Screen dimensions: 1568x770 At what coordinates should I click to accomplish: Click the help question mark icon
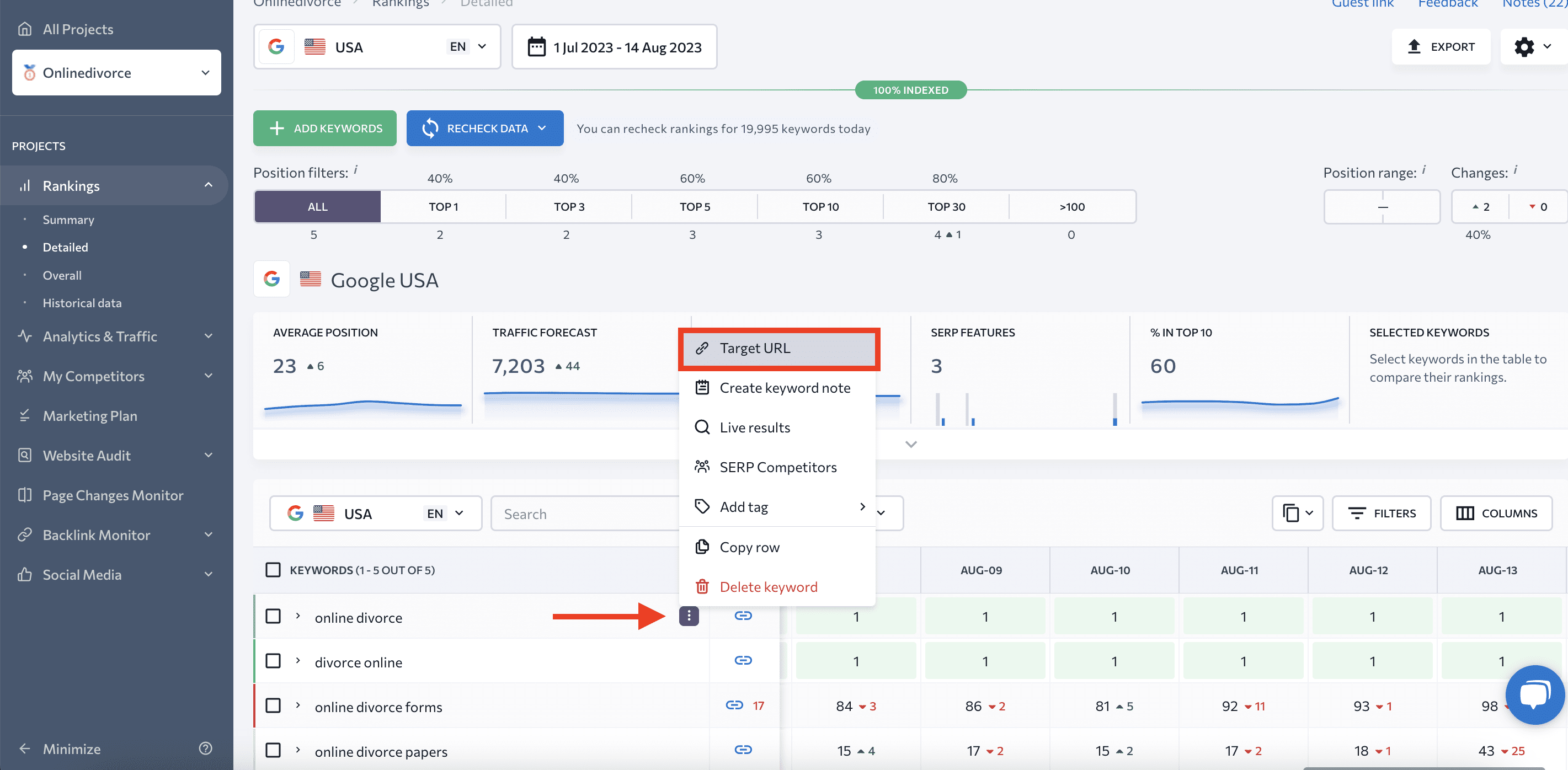coord(206,748)
